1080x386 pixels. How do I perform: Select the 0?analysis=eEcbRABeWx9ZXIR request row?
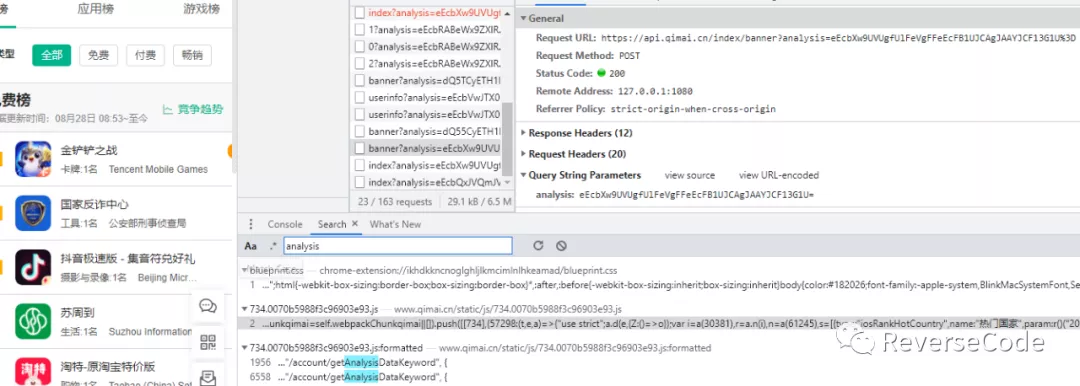pyautogui.click(x=426, y=47)
